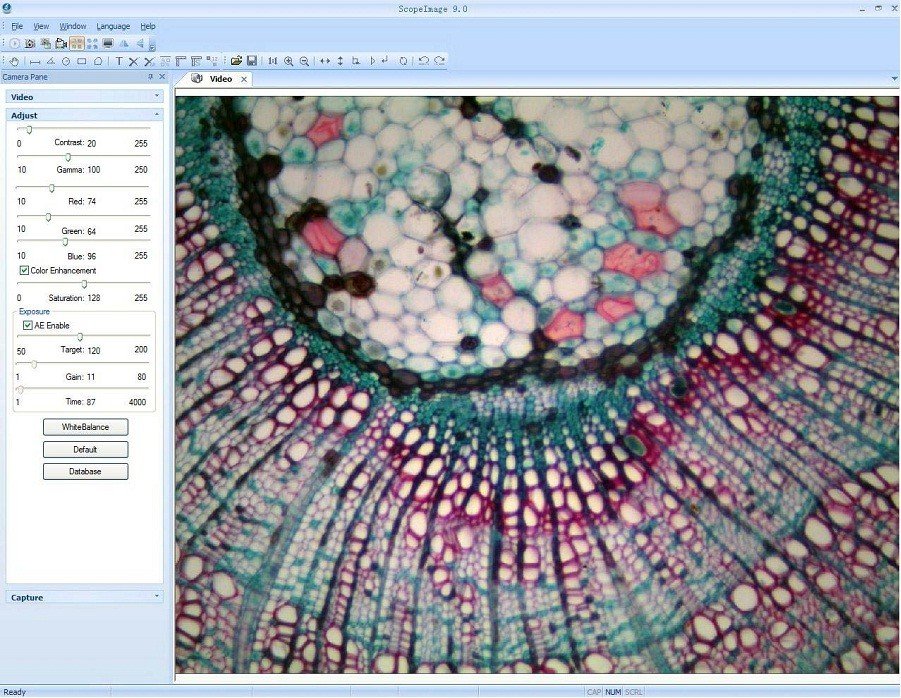Select the angle measurement tool
901x698 pixels.
tap(51, 61)
